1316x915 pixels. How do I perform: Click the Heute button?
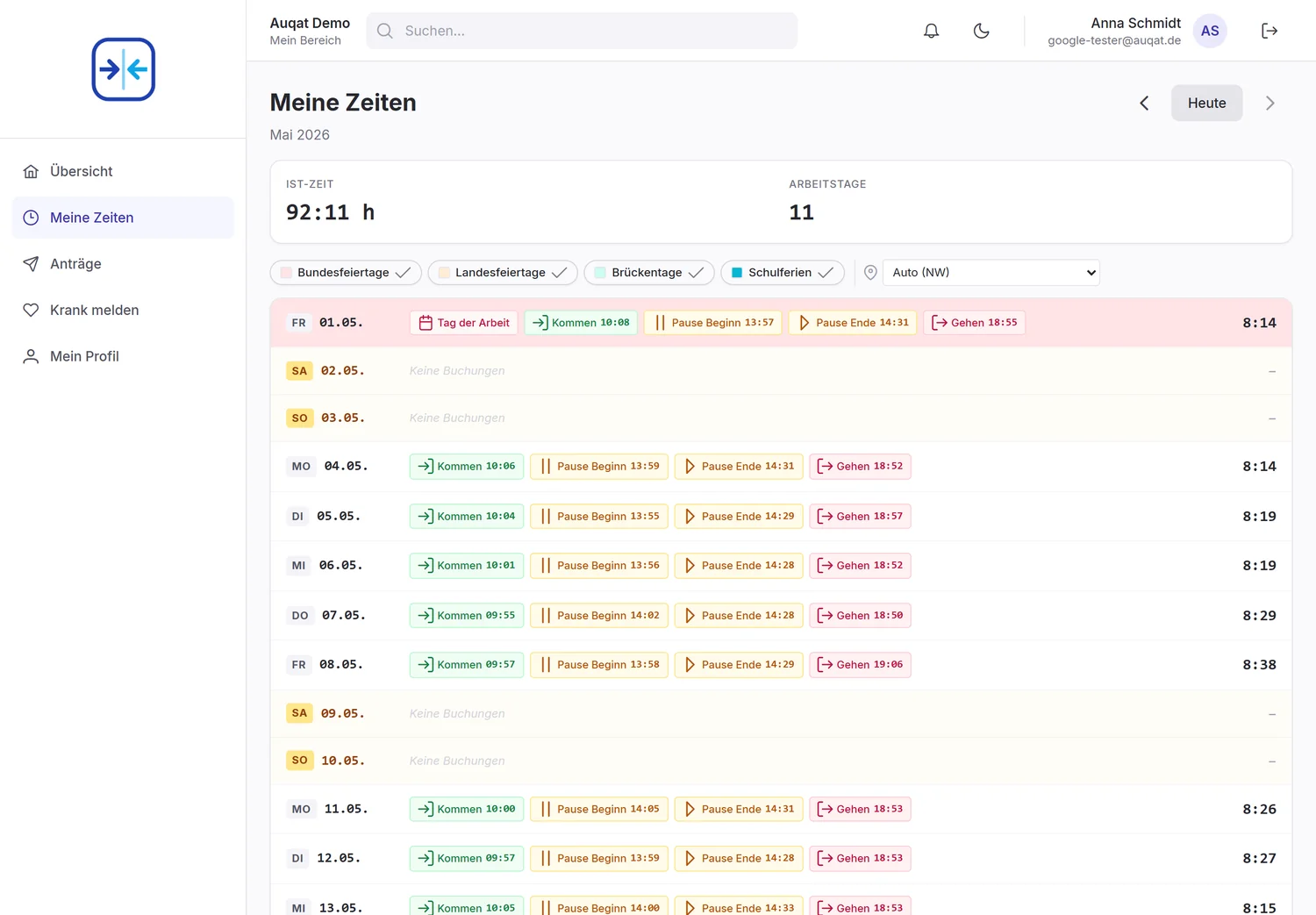pos(1207,104)
